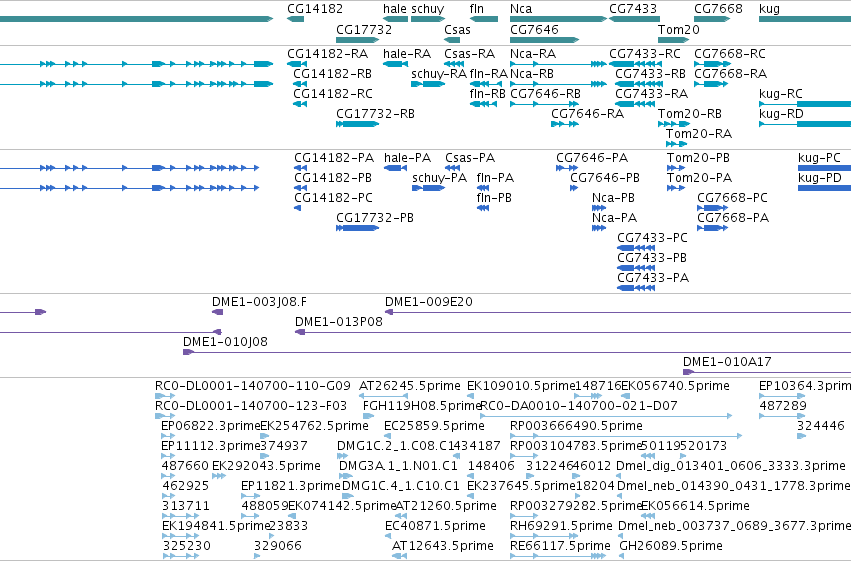Select transcript CG17732-RB

tap(375, 114)
